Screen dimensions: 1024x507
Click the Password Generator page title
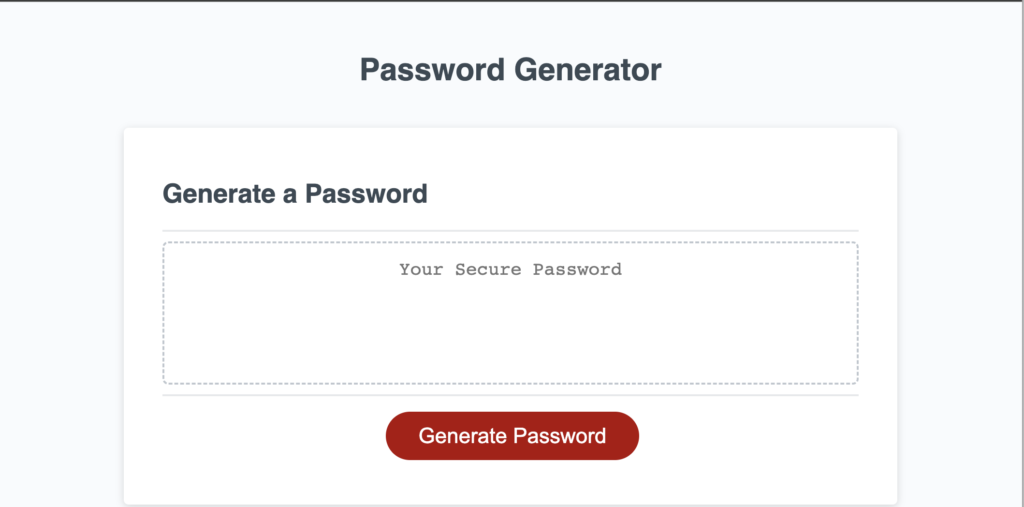(510, 70)
